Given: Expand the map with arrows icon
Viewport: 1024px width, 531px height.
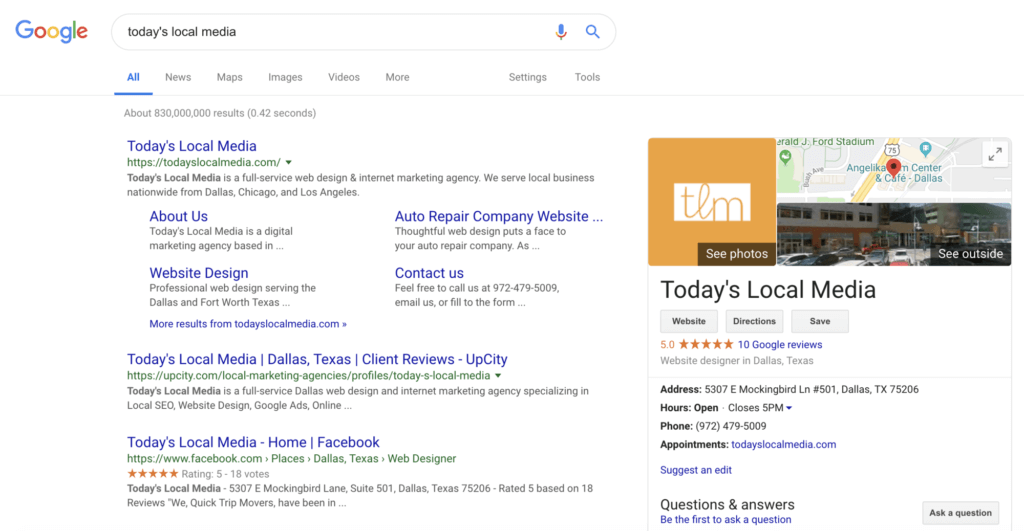Looking at the screenshot, I should 995,155.
